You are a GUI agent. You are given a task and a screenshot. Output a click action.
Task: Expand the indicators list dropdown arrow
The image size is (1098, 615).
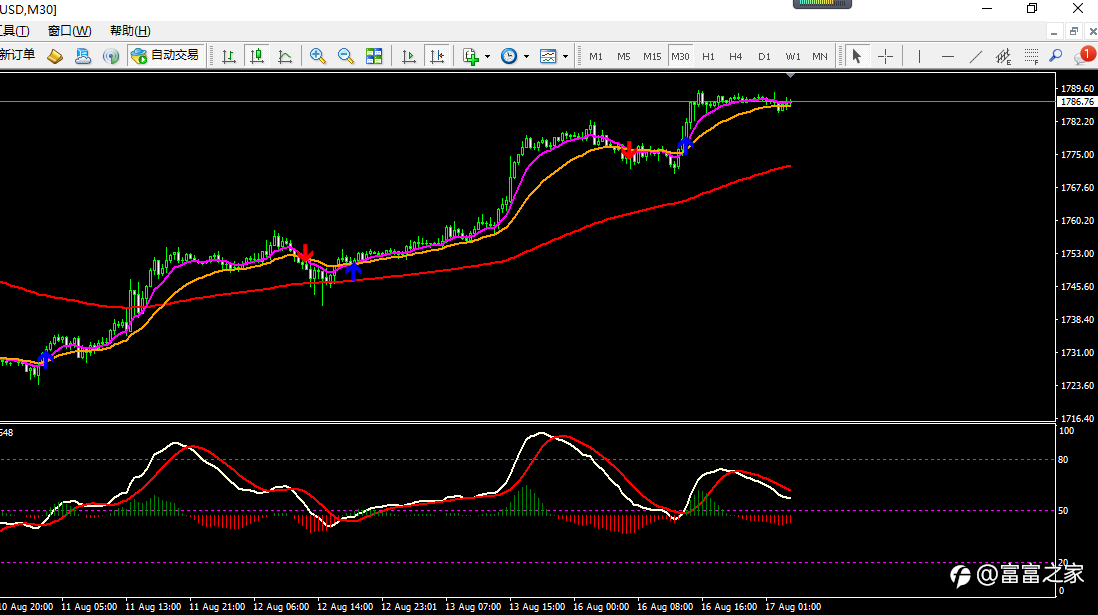click(x=487, y=56)
